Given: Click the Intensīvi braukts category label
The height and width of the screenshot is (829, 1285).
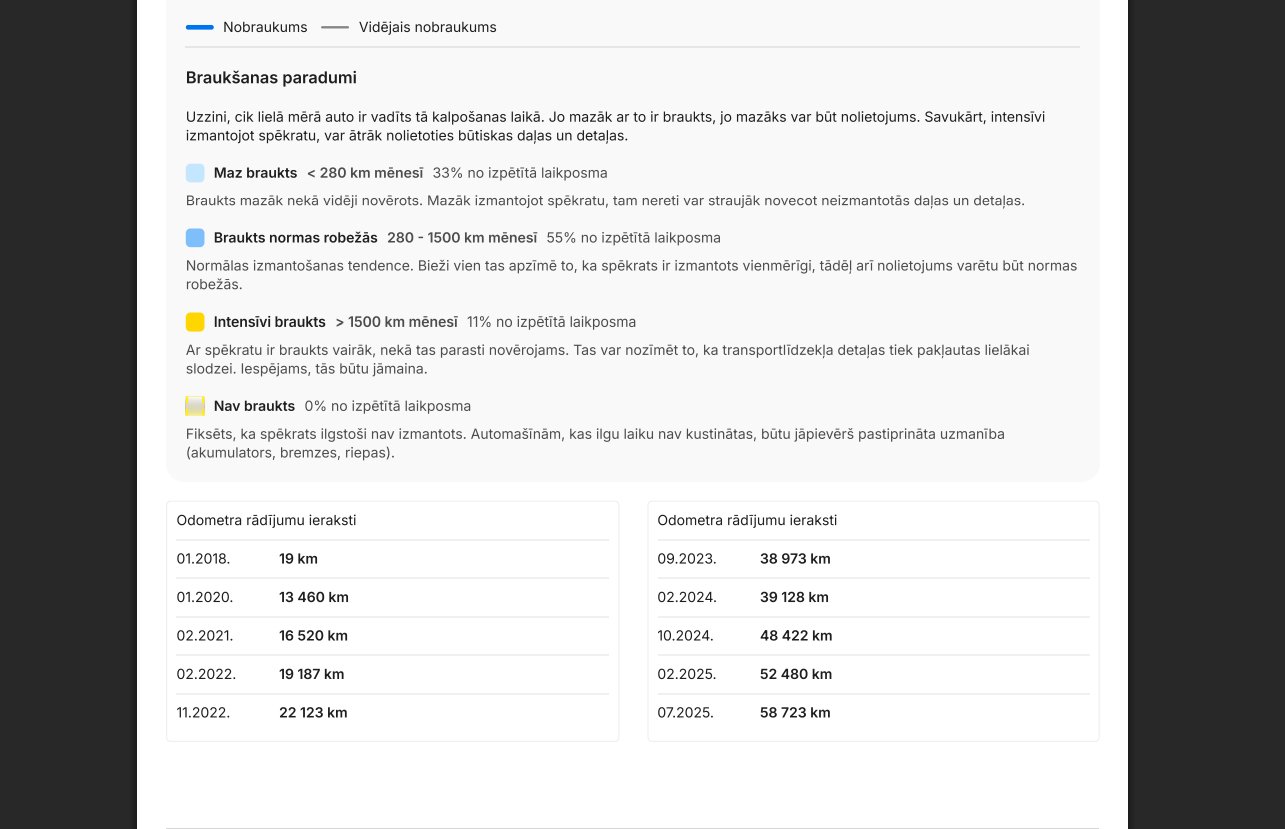Looking at the screenshot, I should tap(269, 322).
